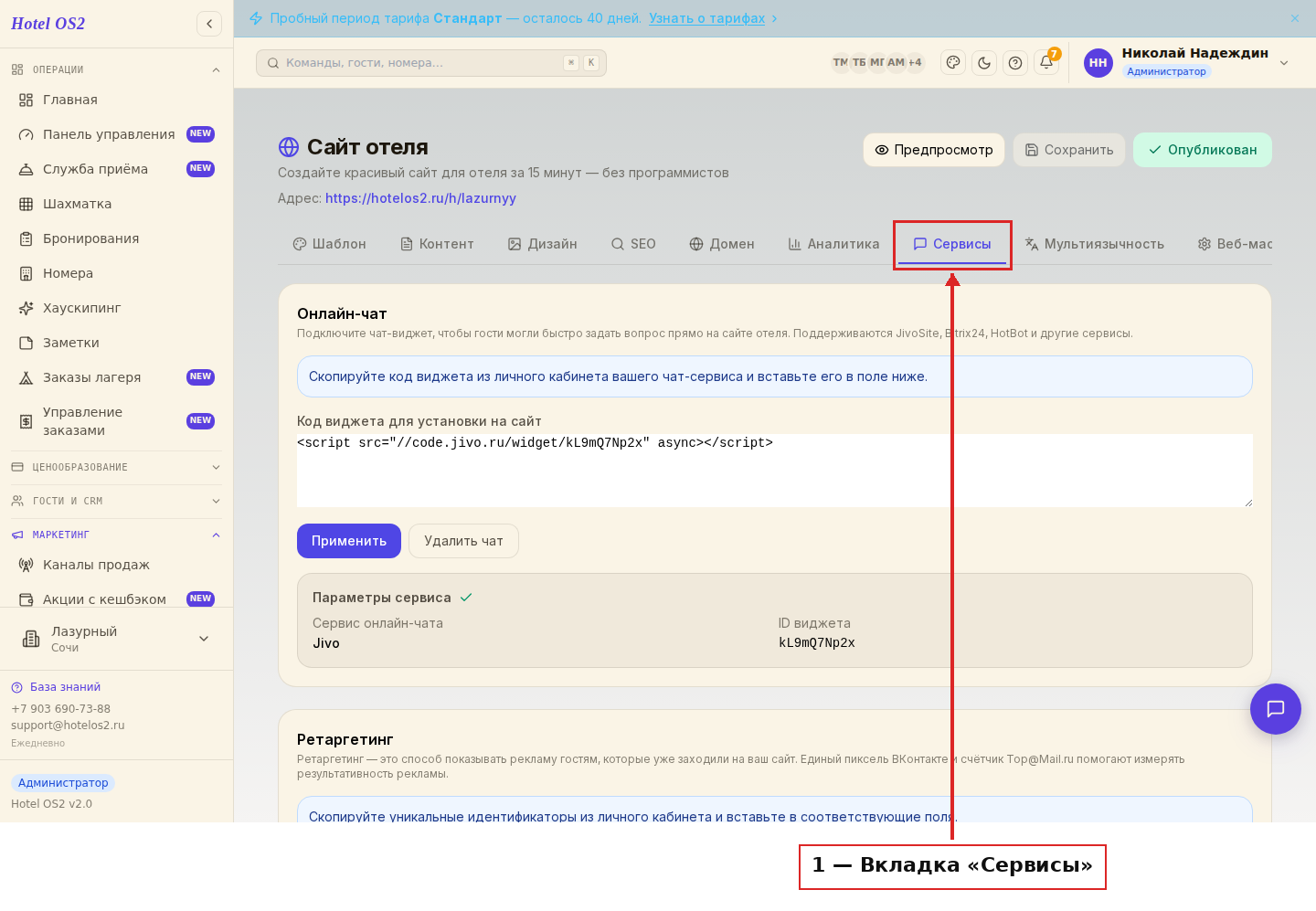Open Лазурный hotel selector dropdown

pos(116,639)
